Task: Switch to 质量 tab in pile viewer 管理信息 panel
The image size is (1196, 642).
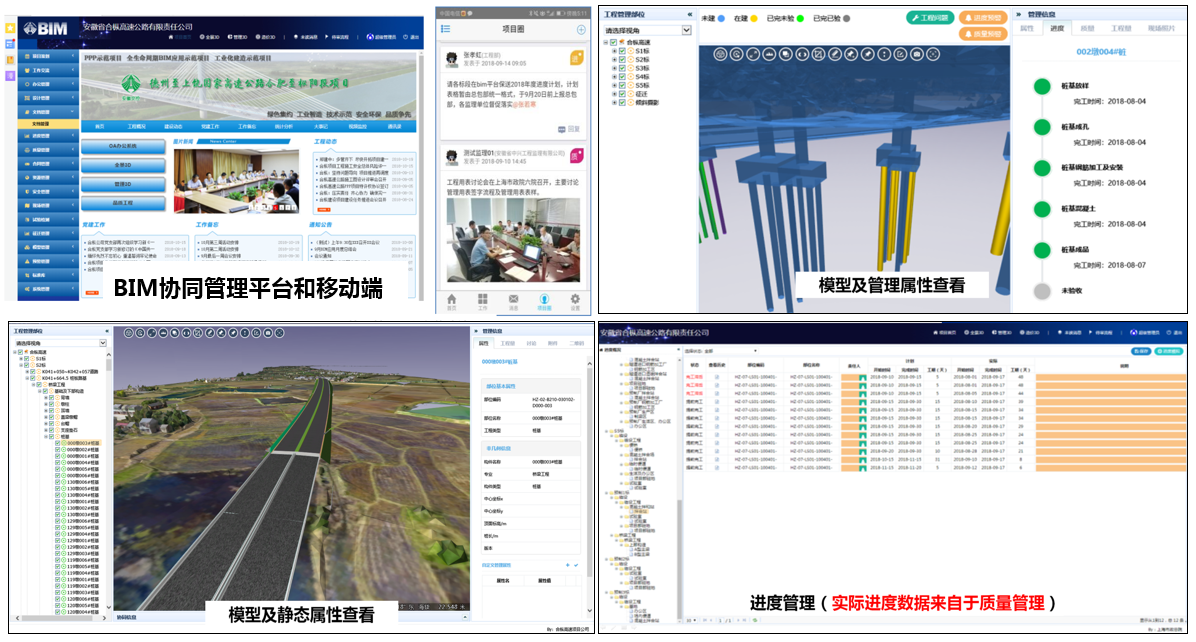Action: (x=1088, y=28)
